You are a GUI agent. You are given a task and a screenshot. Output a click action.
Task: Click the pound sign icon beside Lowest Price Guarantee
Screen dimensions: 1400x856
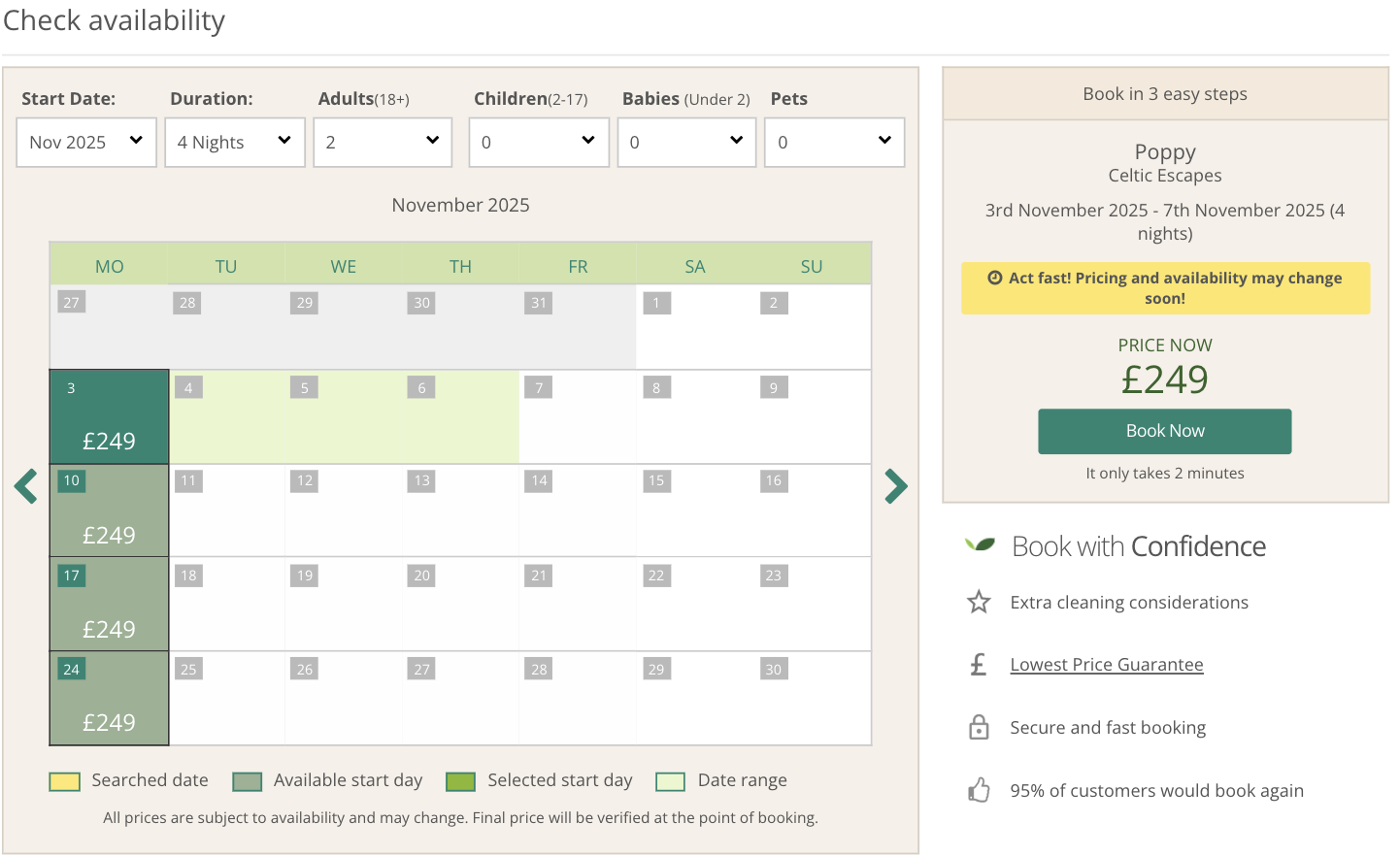point(979,665)
